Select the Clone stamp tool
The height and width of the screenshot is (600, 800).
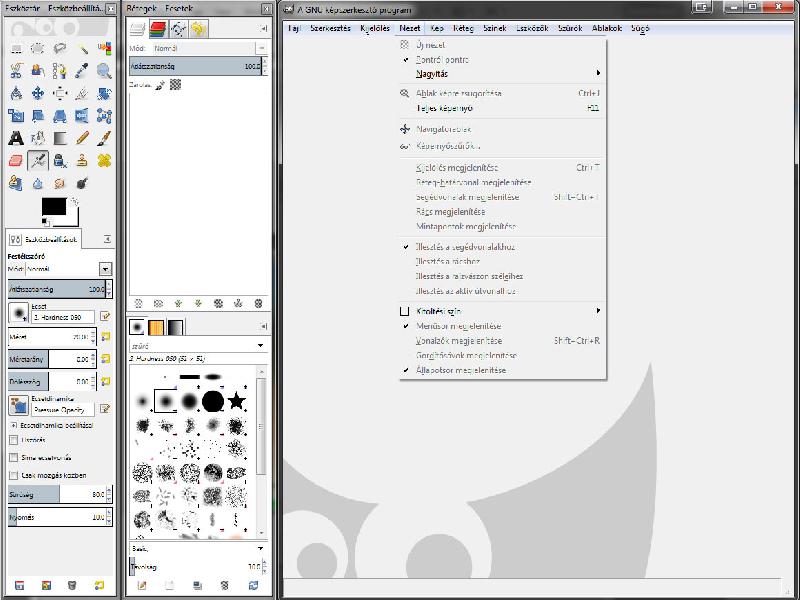click(82, 161)
